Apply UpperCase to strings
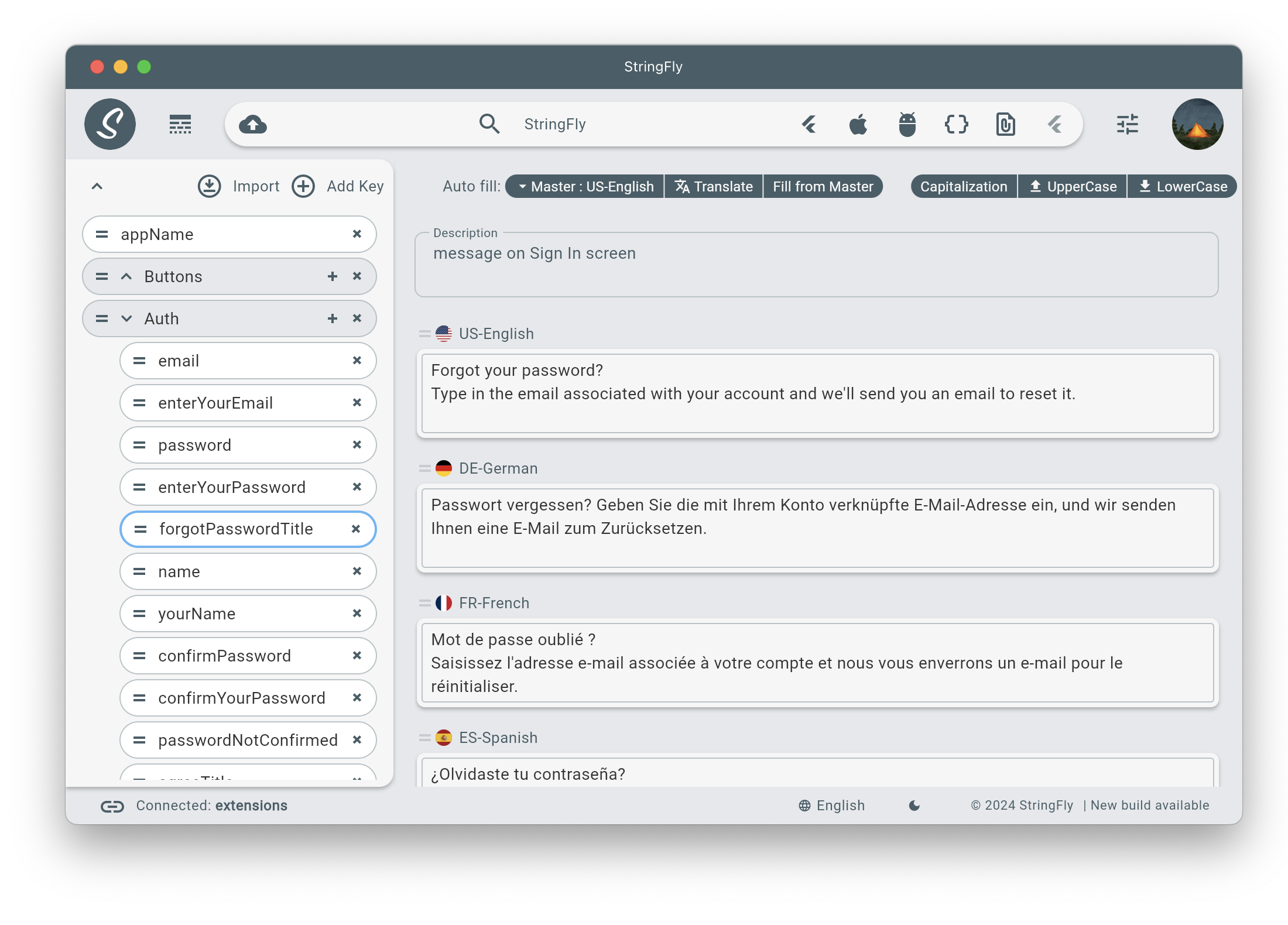 pyautogui.click(x=1073, y=186)
